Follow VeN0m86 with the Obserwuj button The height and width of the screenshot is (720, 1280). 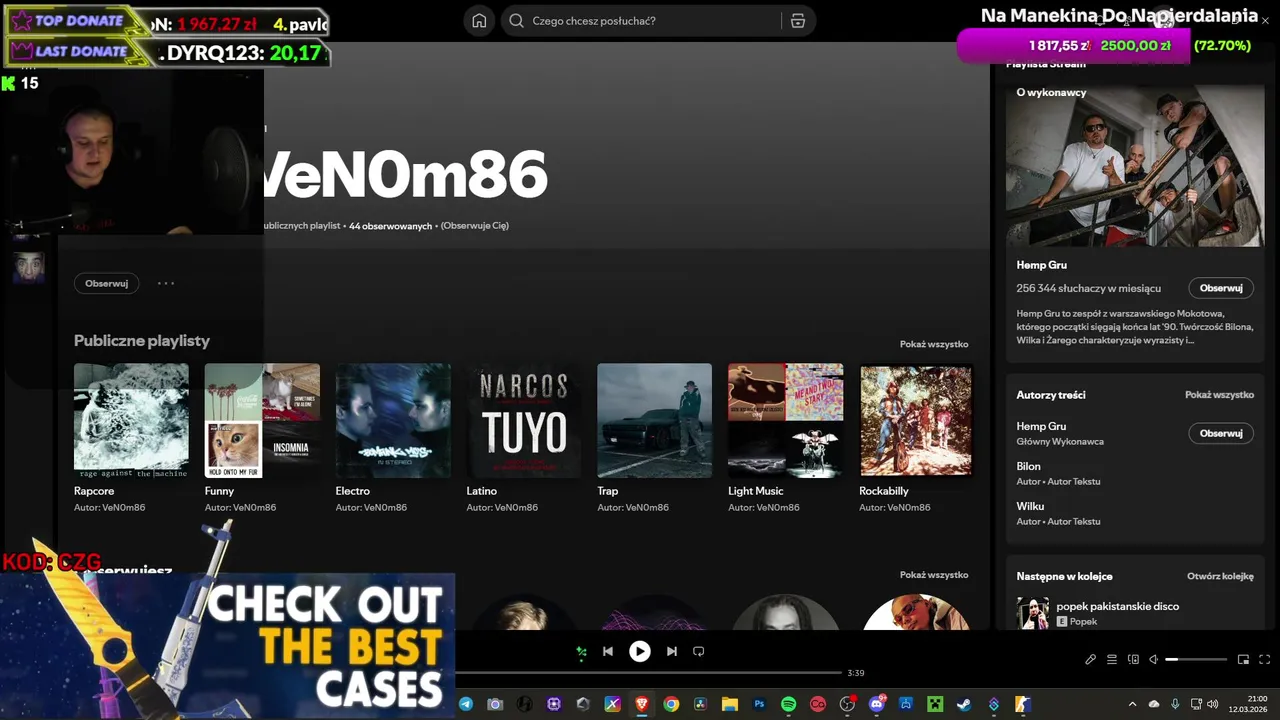click(106, 283)
